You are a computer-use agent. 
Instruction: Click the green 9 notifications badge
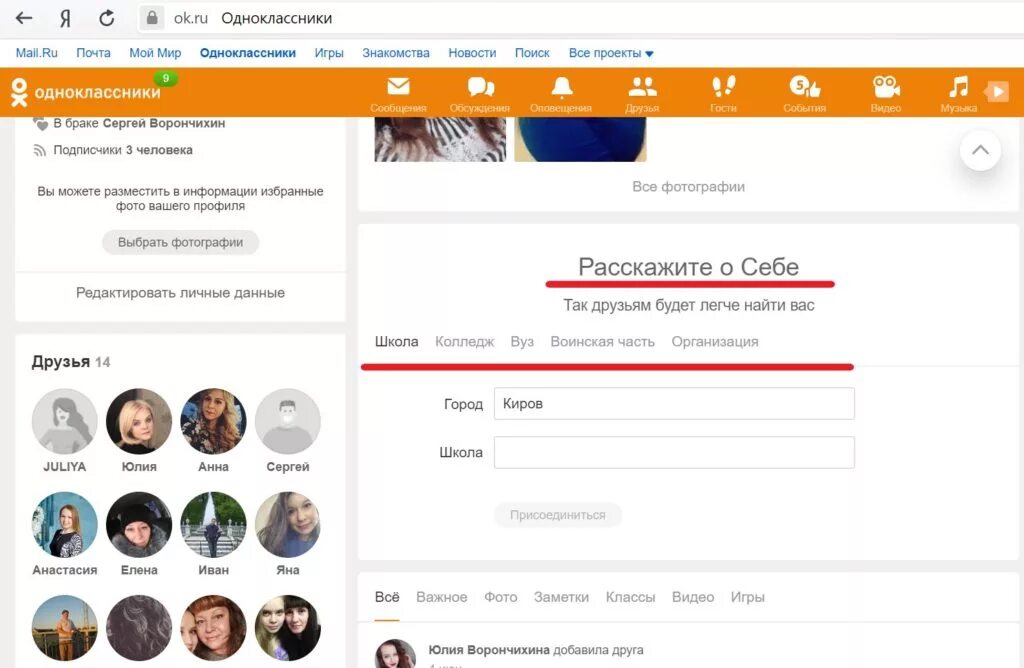[166, 78]
